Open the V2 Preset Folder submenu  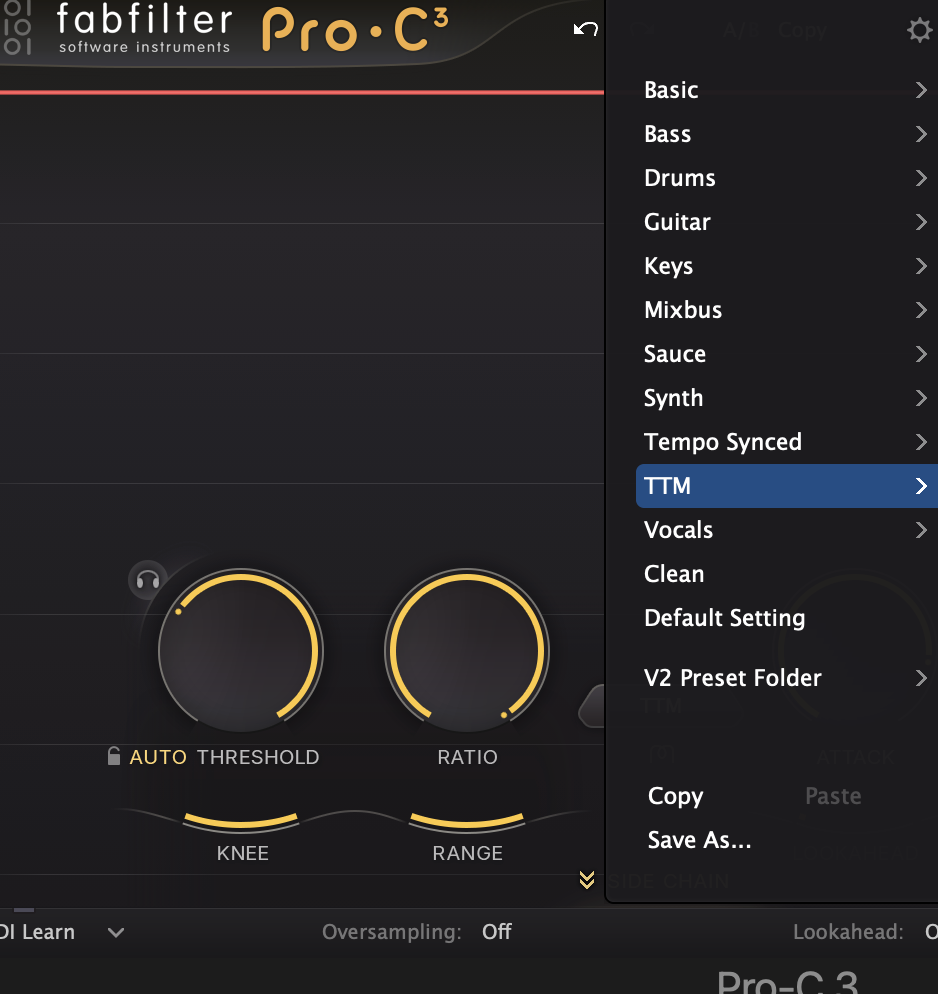click(x=787, y=678)
